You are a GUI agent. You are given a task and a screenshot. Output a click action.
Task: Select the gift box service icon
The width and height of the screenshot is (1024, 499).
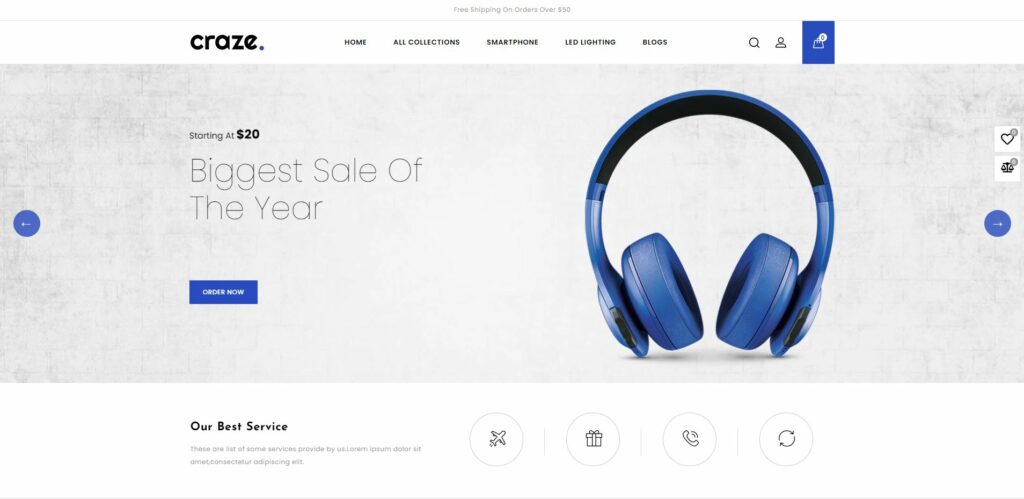(x=593, y=439)
